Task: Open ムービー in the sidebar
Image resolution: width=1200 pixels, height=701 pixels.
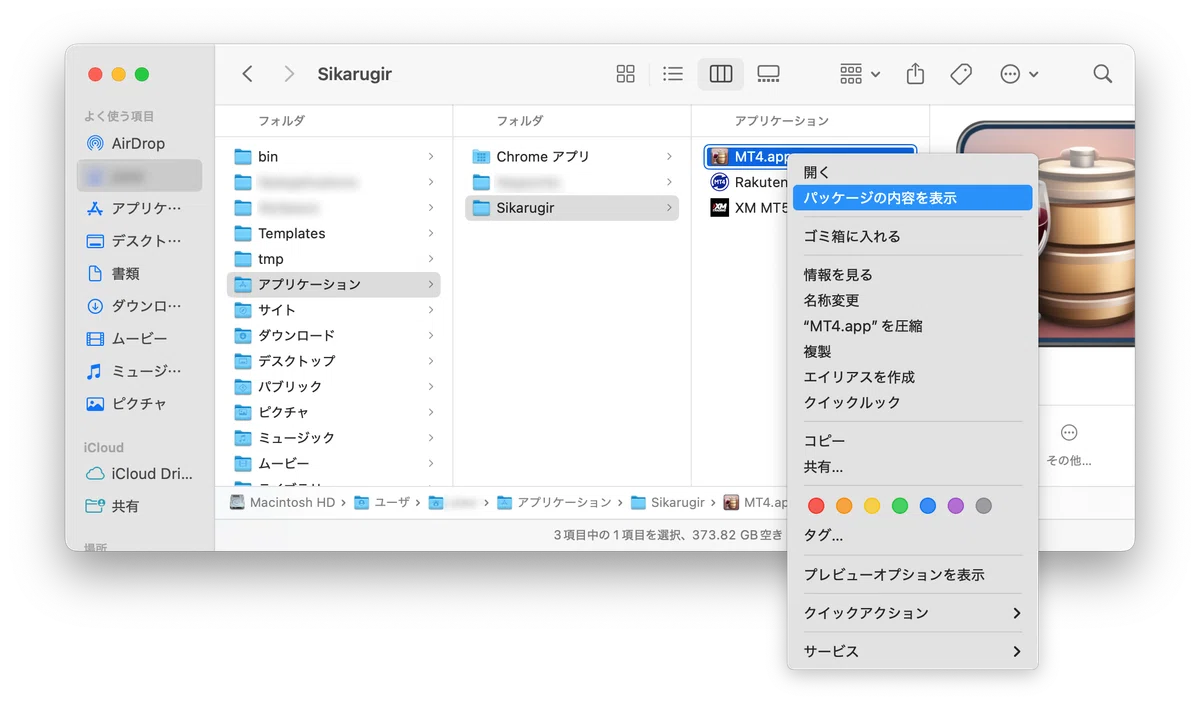Action: point(139,339)
